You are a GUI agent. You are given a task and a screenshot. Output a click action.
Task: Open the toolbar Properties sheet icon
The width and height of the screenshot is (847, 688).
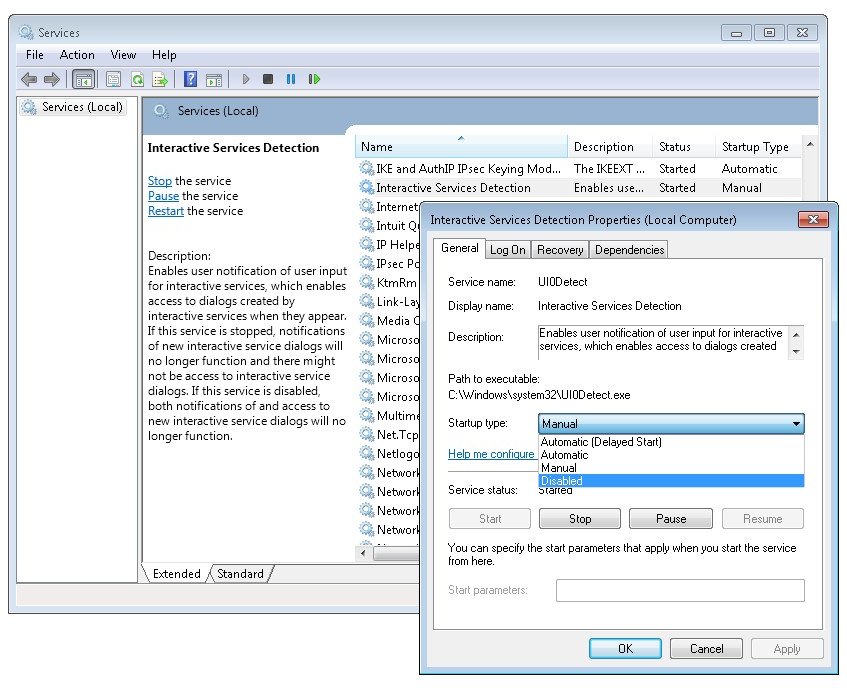(113, 79)
